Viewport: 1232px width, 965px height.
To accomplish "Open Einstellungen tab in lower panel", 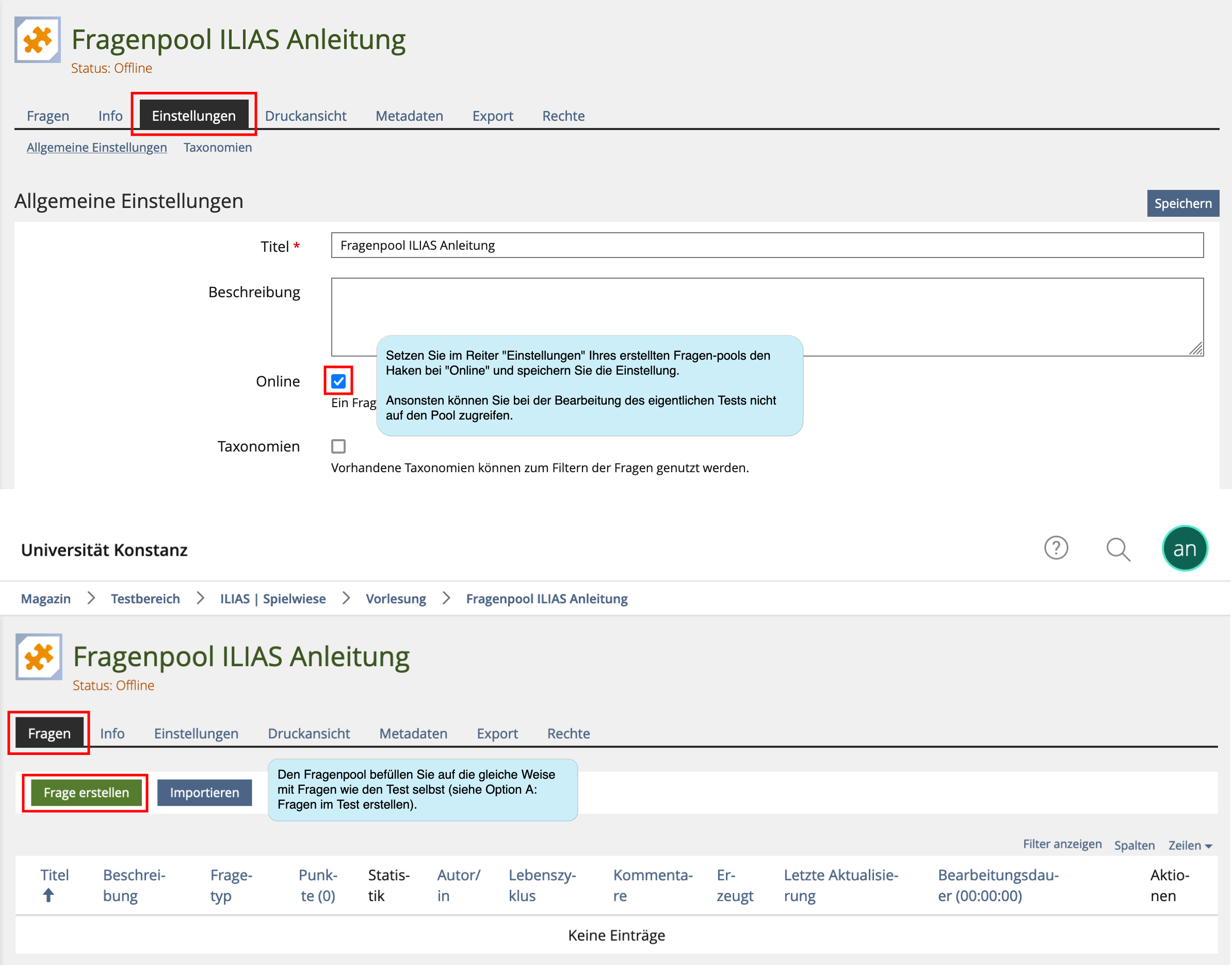I will coord(197,733).
